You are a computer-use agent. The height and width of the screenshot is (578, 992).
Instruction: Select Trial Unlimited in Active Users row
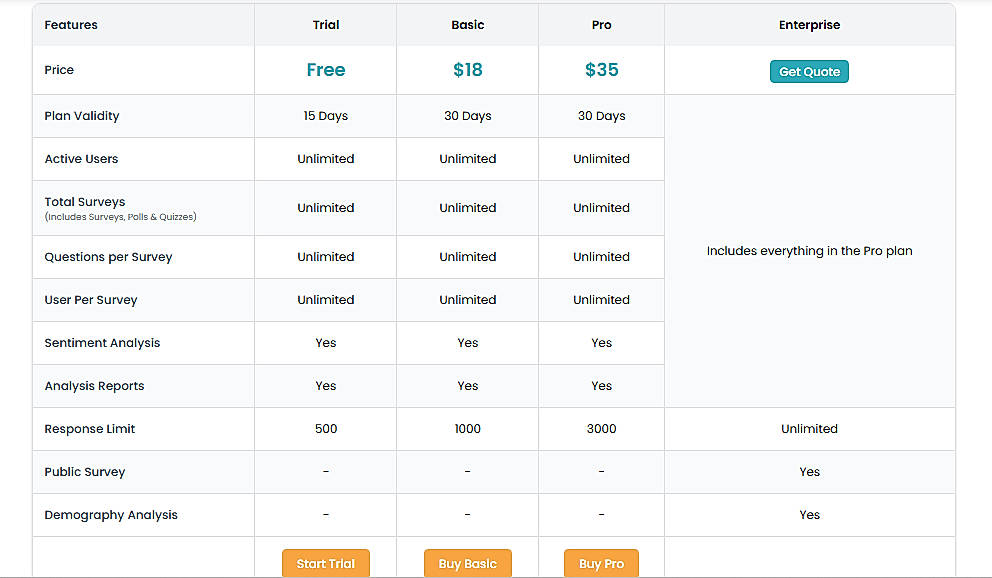[x=326, y=159]
